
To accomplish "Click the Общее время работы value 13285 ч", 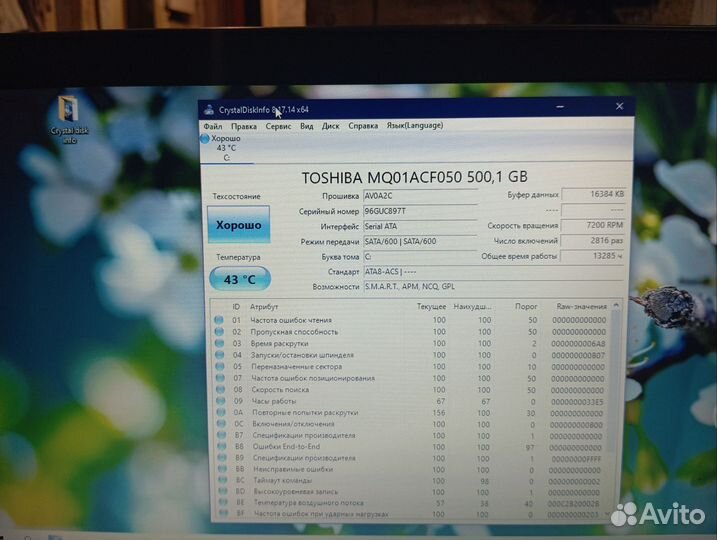I will tap(592, 256).
